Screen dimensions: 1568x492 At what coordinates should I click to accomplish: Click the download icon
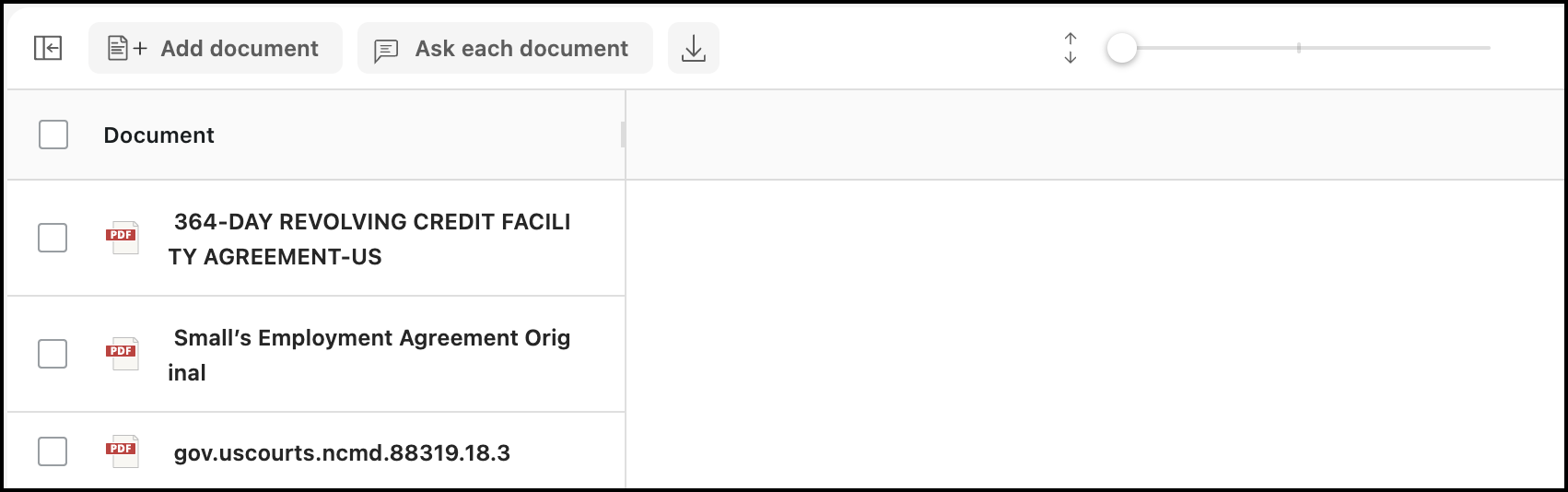click(694, 48)
